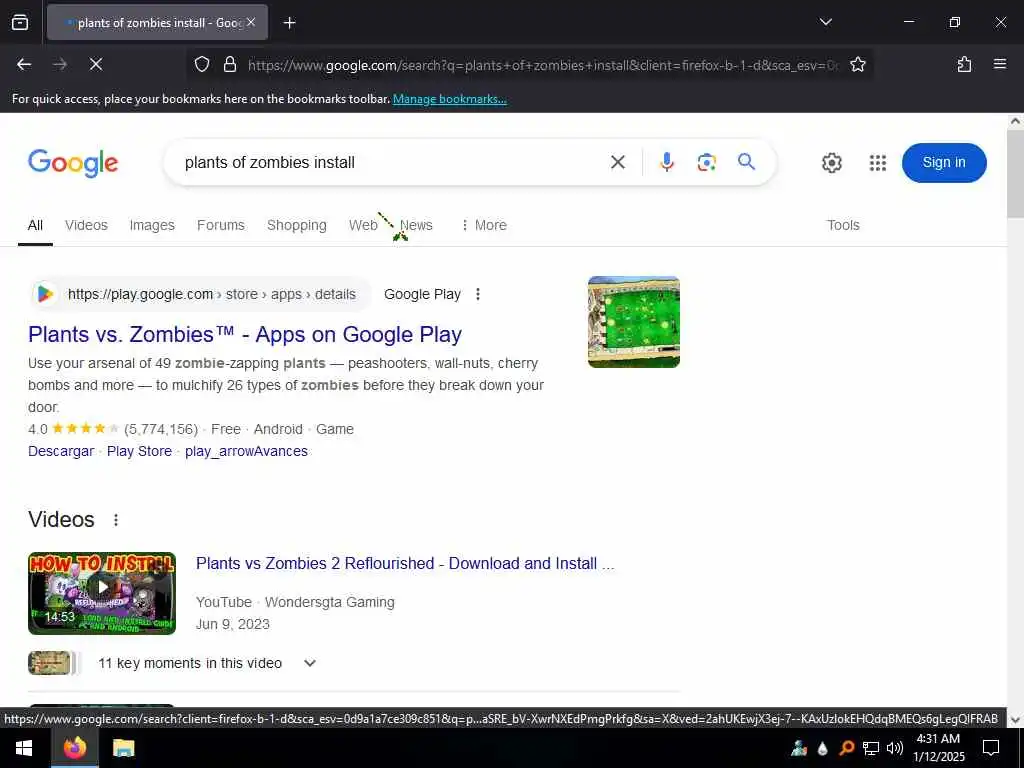The image size is (1024, 768).
Task: Switch to the Forums tab
Action: 221,225
